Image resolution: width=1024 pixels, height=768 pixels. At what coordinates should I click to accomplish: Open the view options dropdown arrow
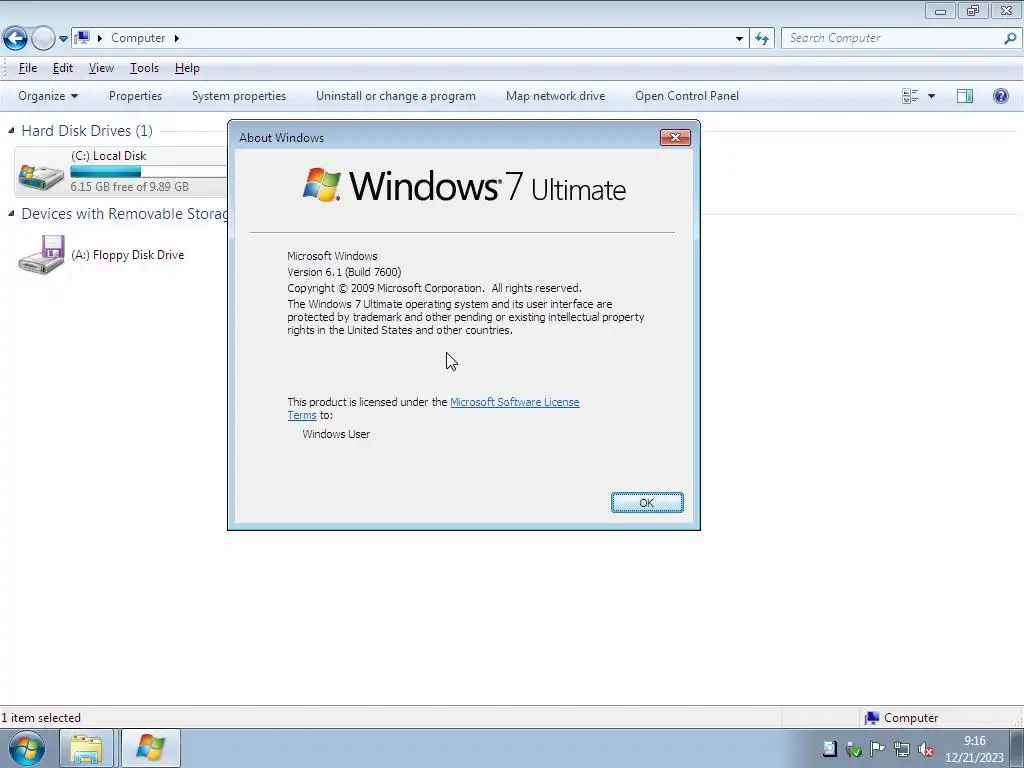point(931,96)
